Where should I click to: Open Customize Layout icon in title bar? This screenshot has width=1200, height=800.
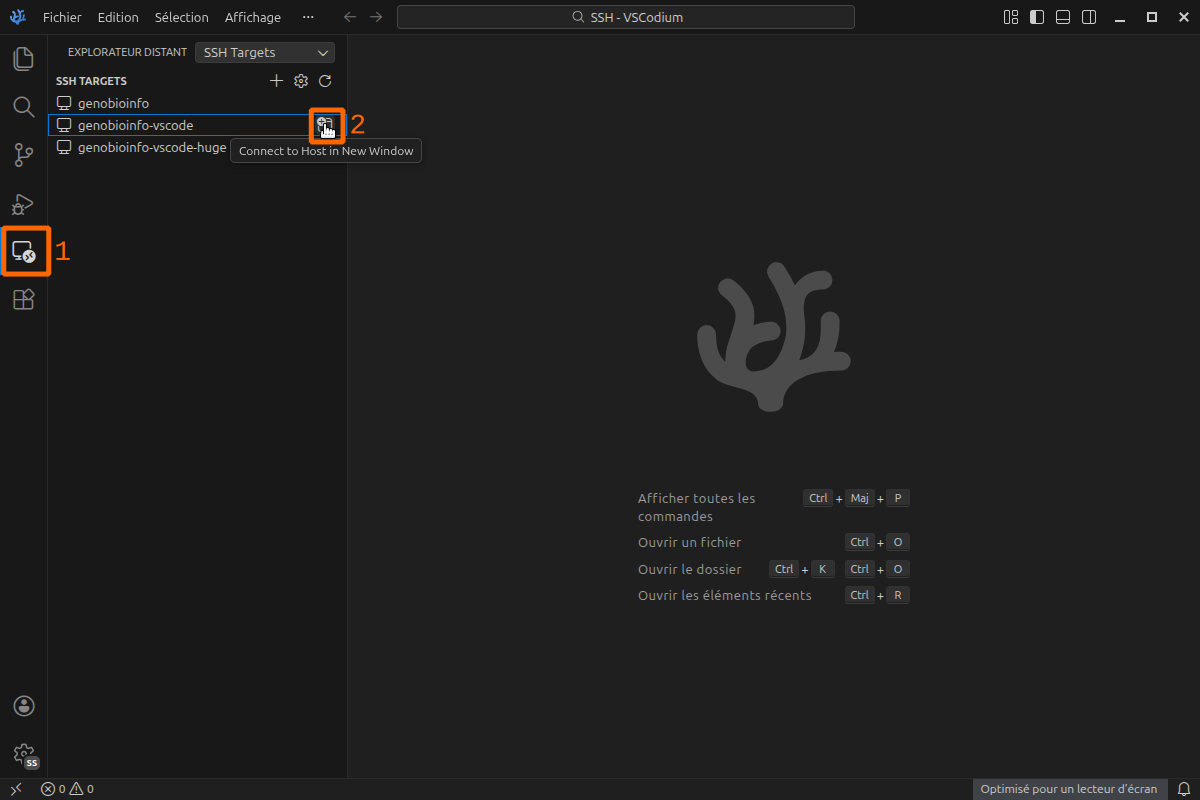click(x=1011, y=17)
